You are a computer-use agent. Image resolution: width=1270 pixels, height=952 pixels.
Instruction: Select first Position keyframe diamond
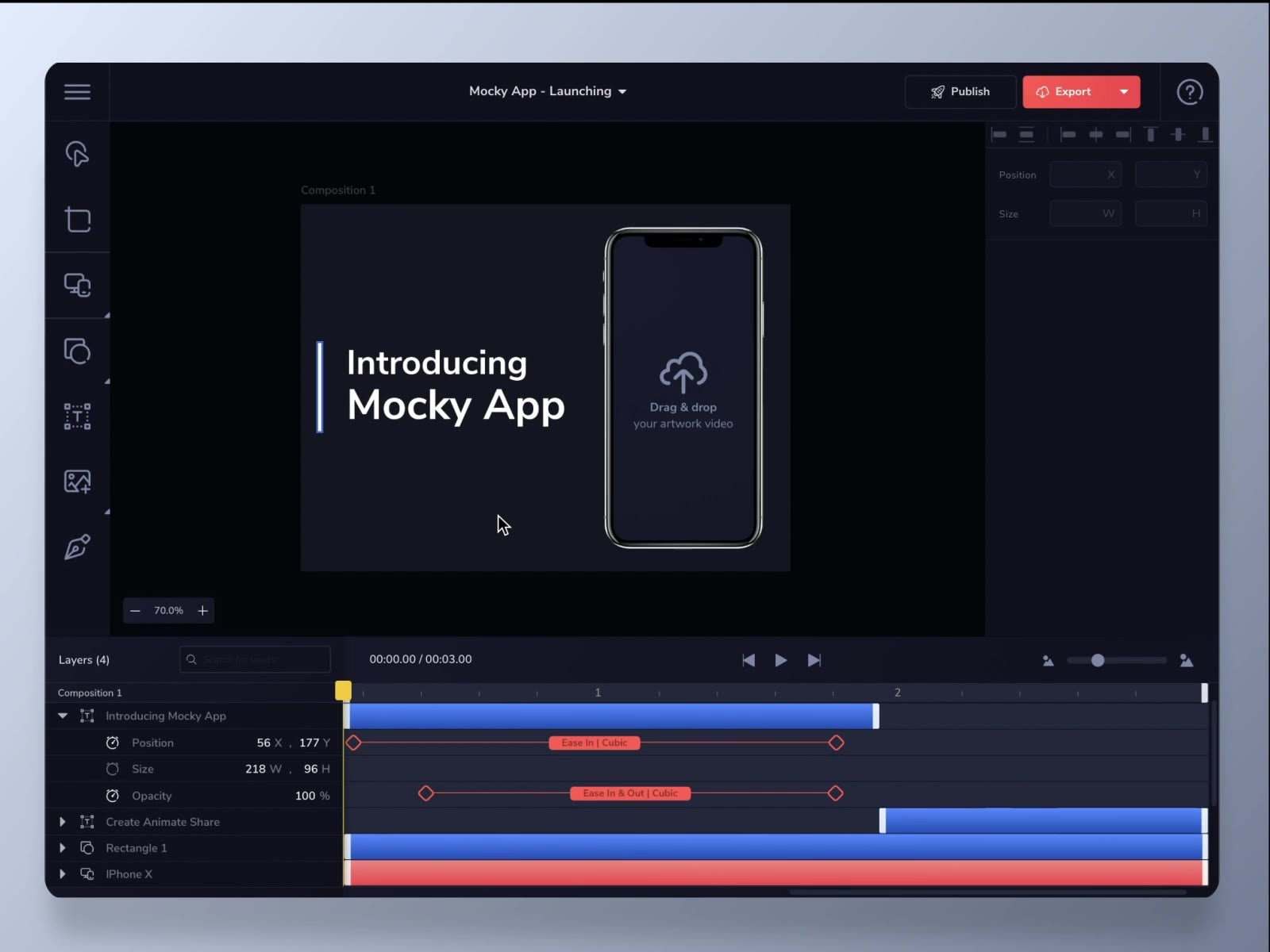tap(354, 743)
